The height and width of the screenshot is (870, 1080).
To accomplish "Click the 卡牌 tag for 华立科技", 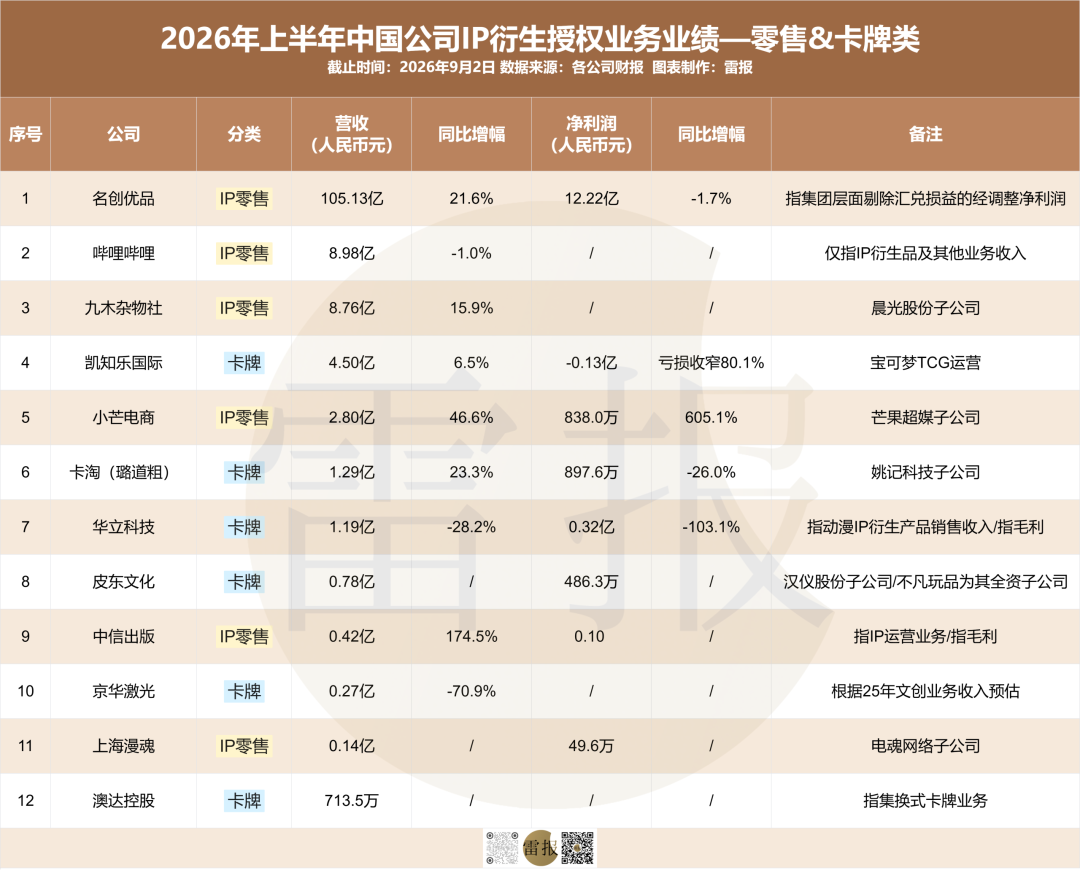I will (244, 527).
